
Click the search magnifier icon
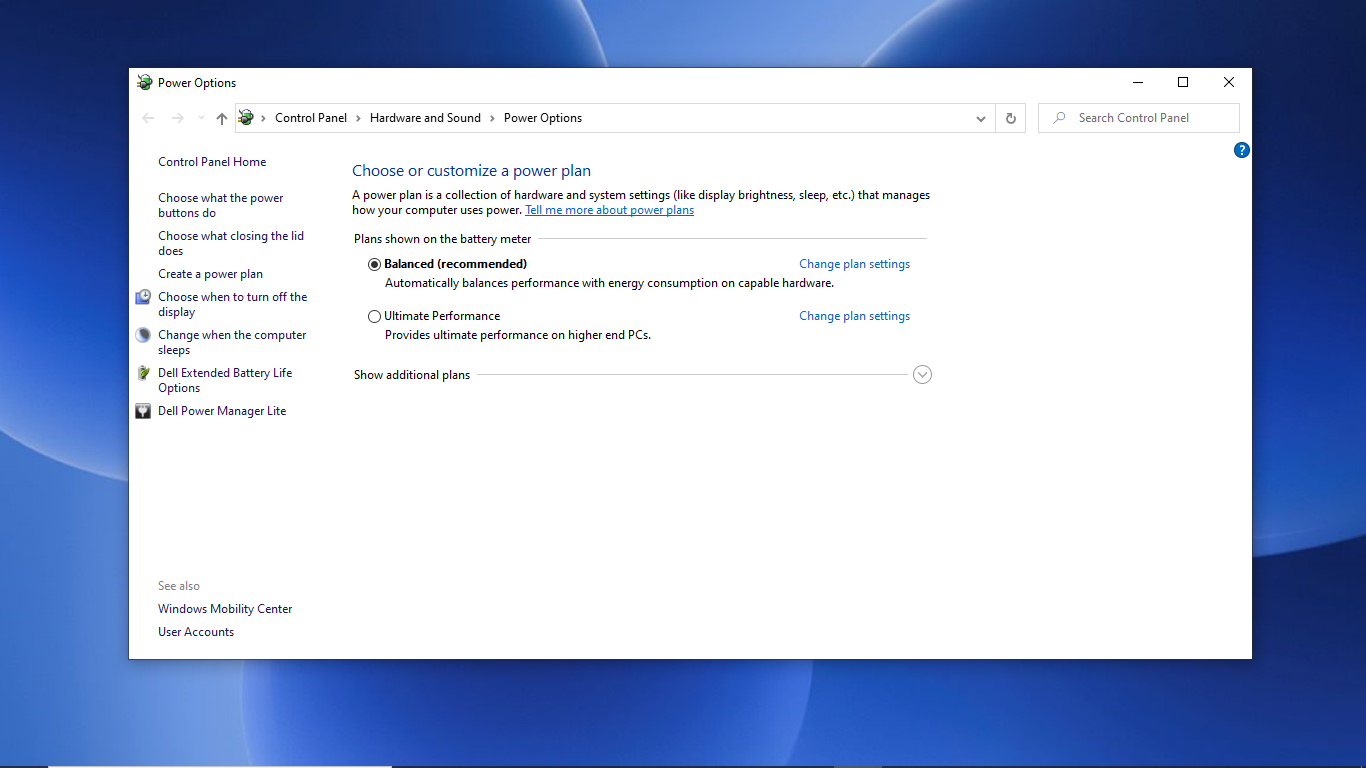coord(1059,118)
